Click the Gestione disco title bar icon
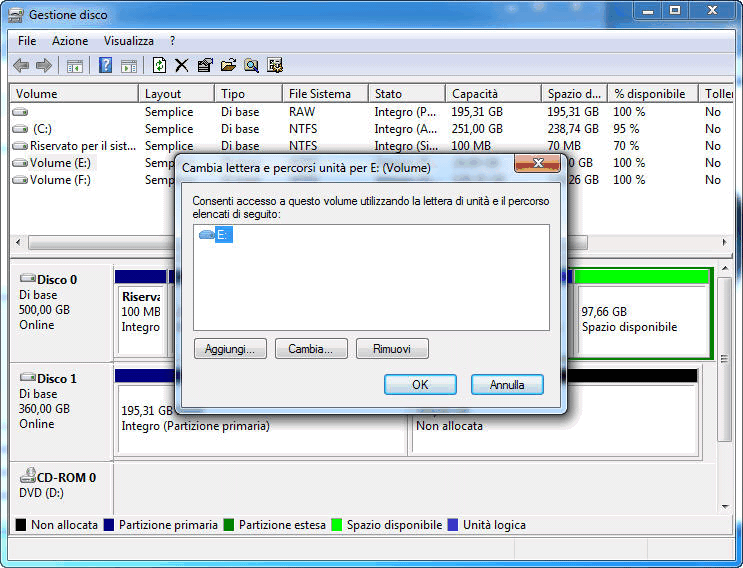 tap(16, 15)
